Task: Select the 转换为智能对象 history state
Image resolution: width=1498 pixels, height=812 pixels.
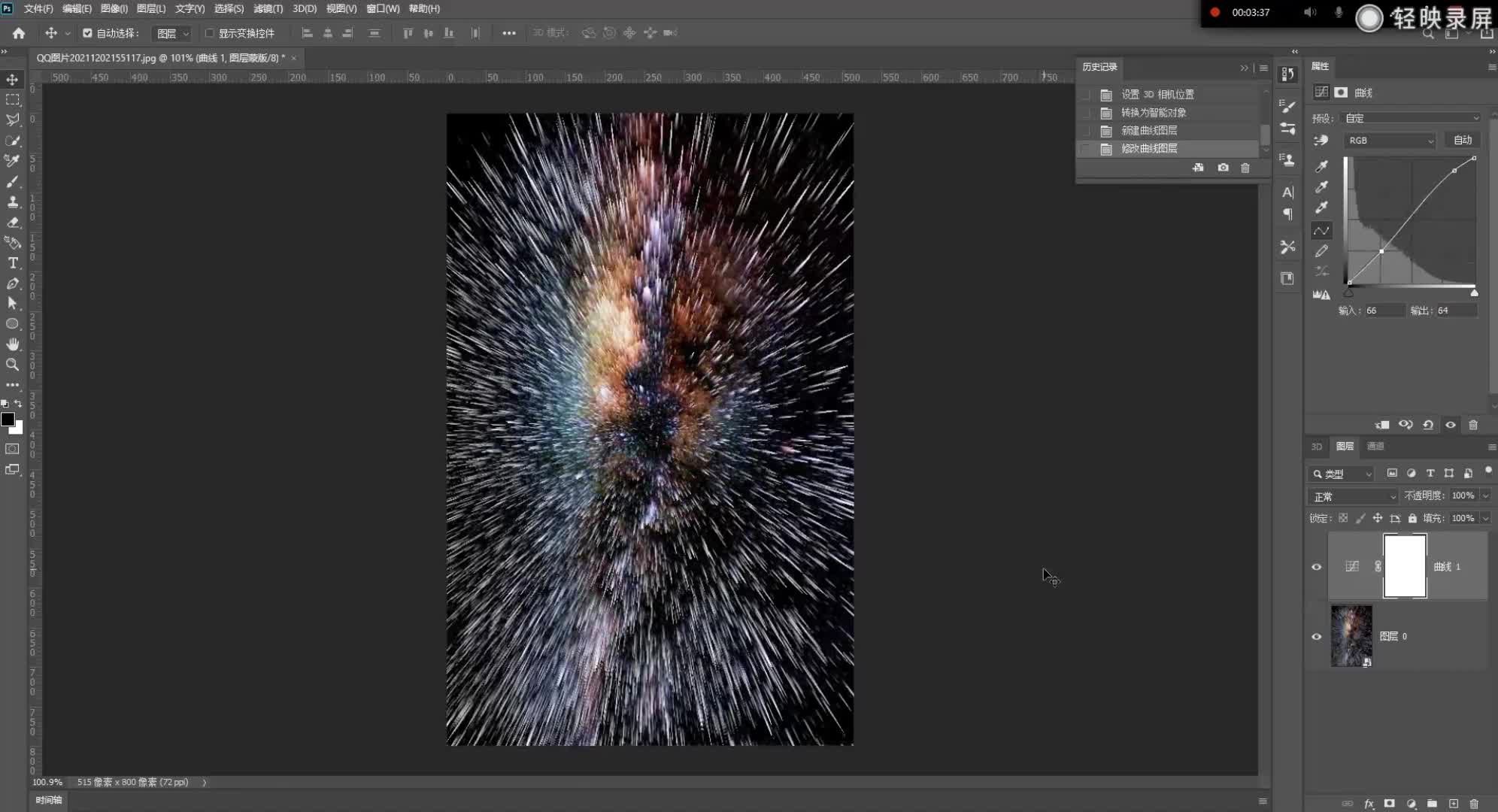Action: coord(1154,112)
